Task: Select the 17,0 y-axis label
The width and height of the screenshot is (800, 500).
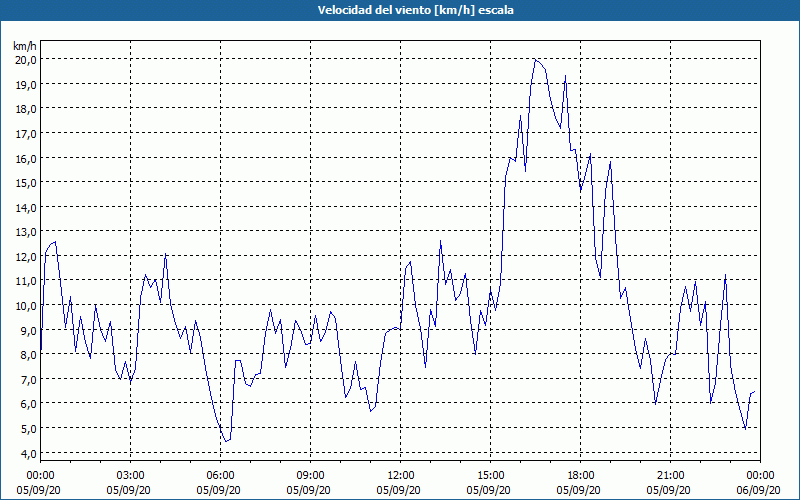Action: coord(26,134)
